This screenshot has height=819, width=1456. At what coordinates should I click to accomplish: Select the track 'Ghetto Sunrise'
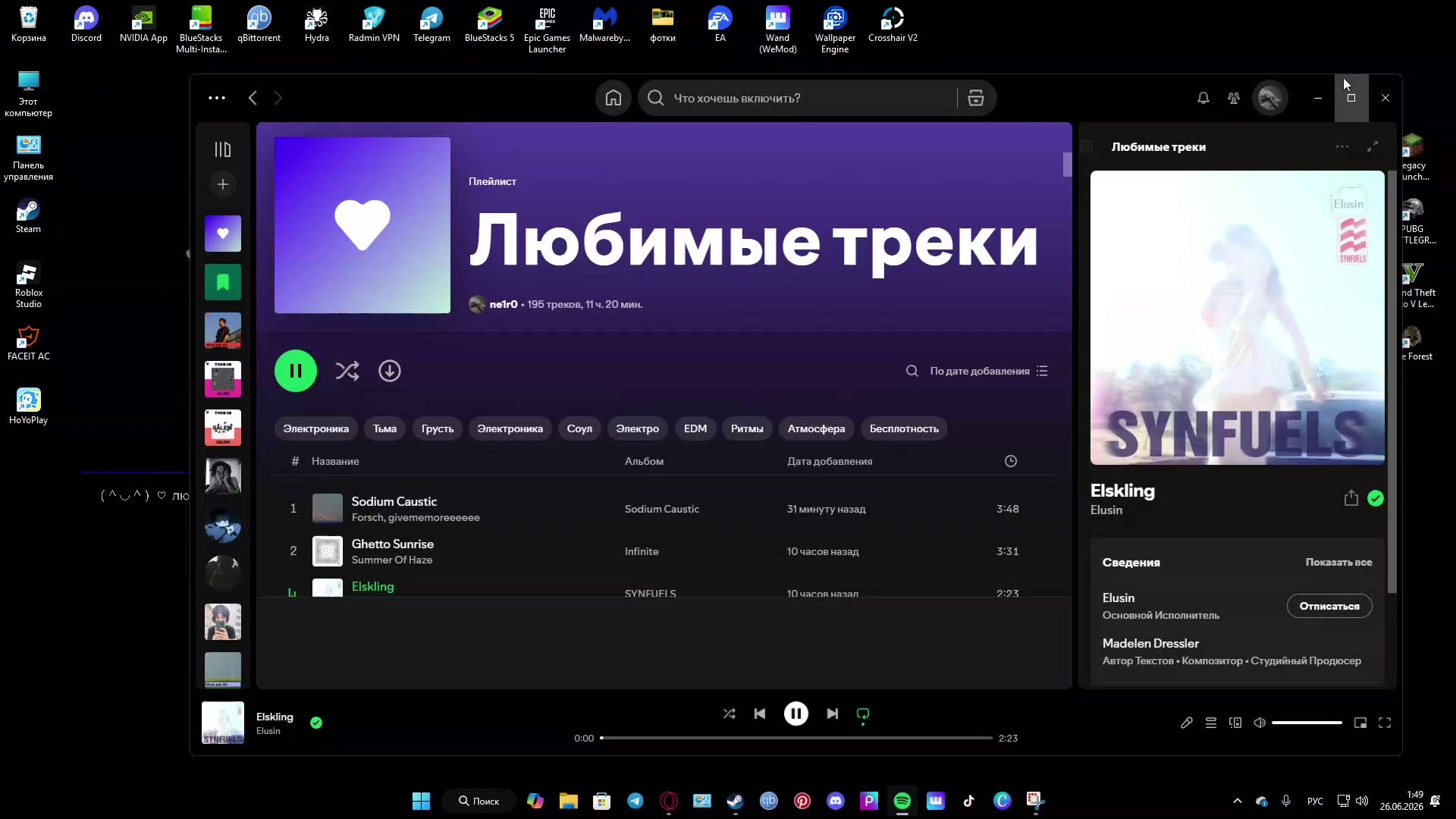click(393, 544)
